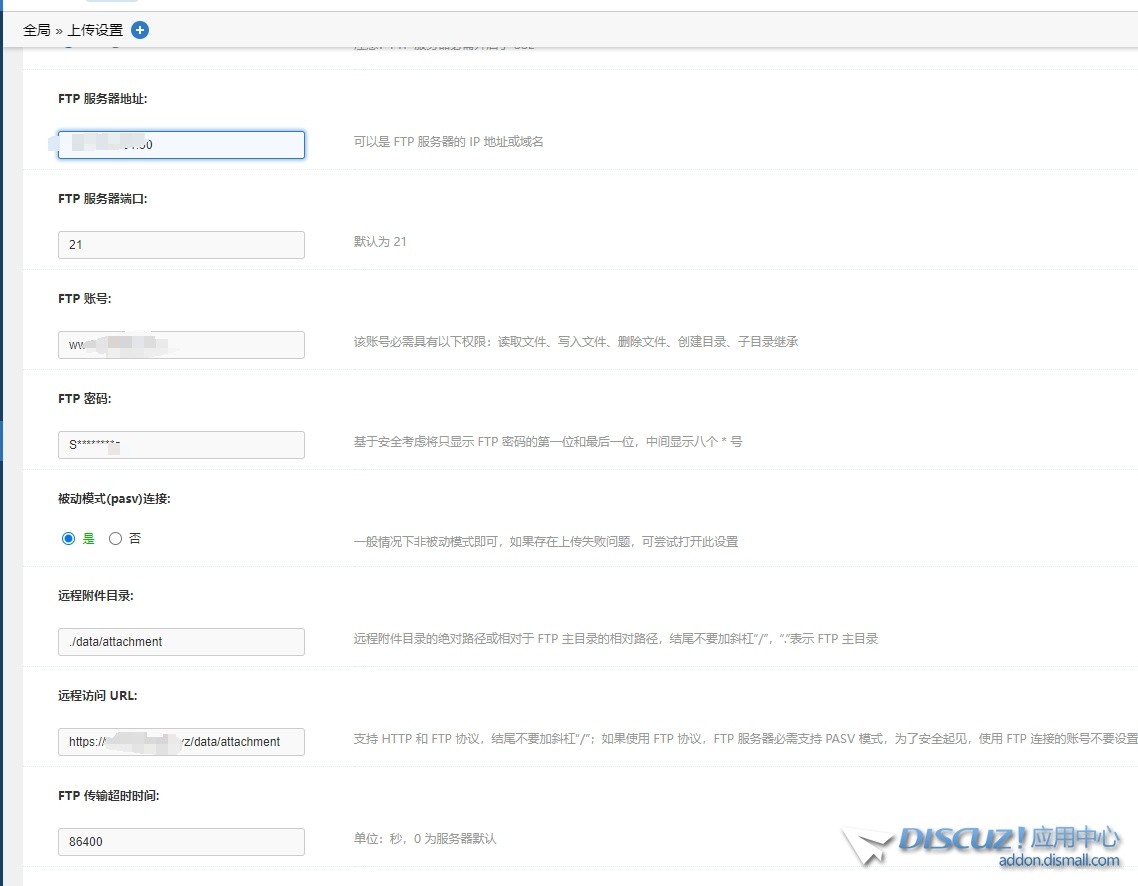Click the FTP 服务器地址 heading label

click(x=103, y=99)
